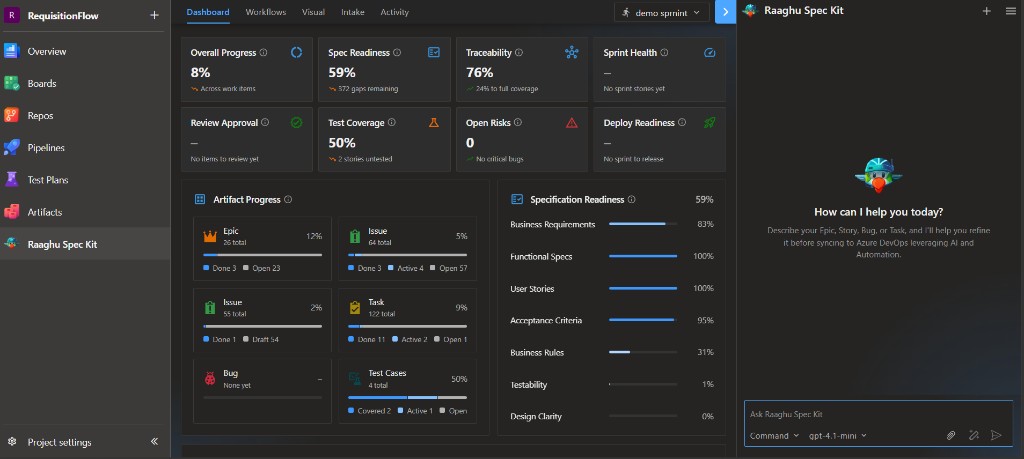This screenshot has width=1024, height=459.
Task: Click the '2 stories untested' text
Action: point(365,159)
